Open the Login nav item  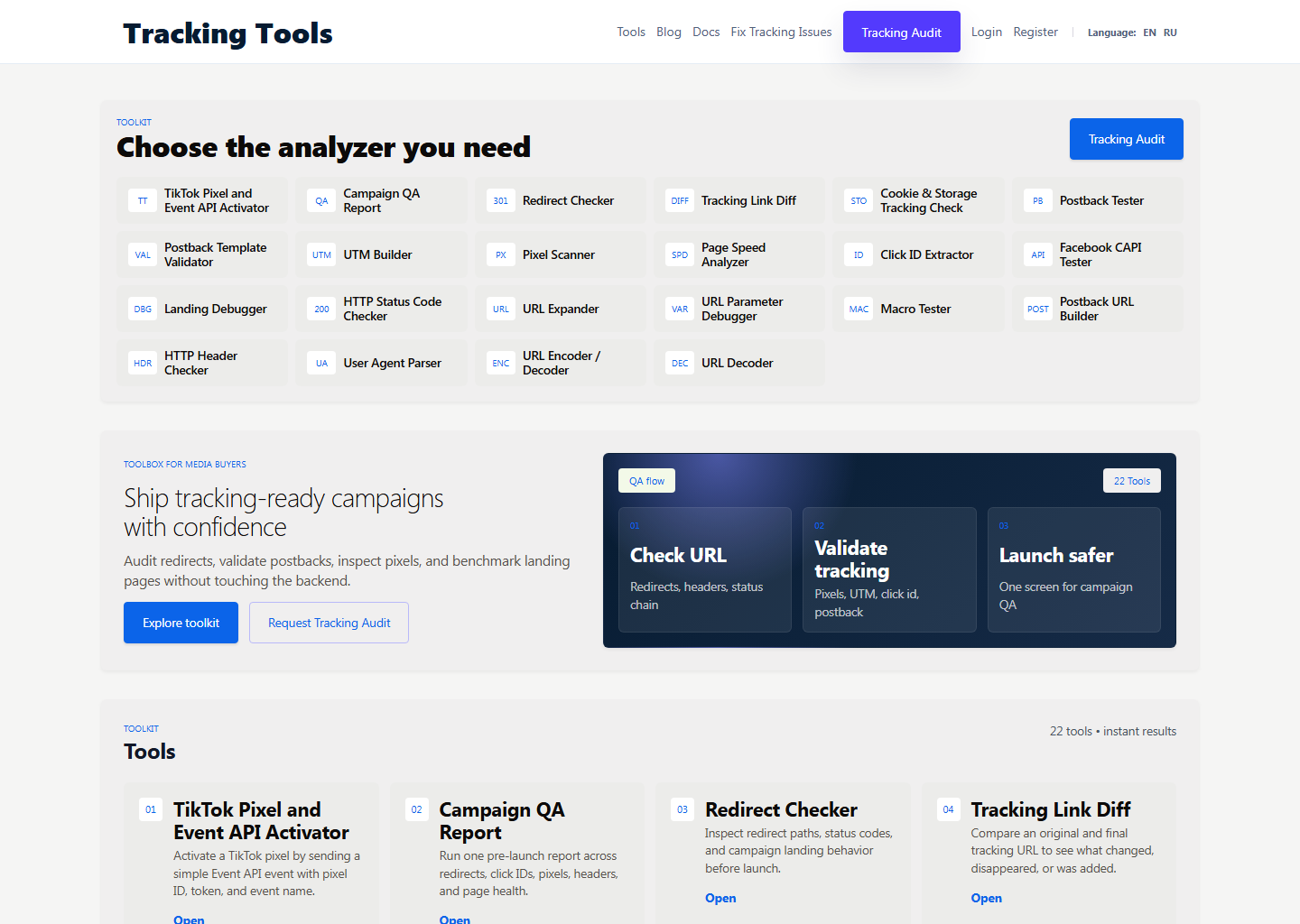click(x=987, y=32)
